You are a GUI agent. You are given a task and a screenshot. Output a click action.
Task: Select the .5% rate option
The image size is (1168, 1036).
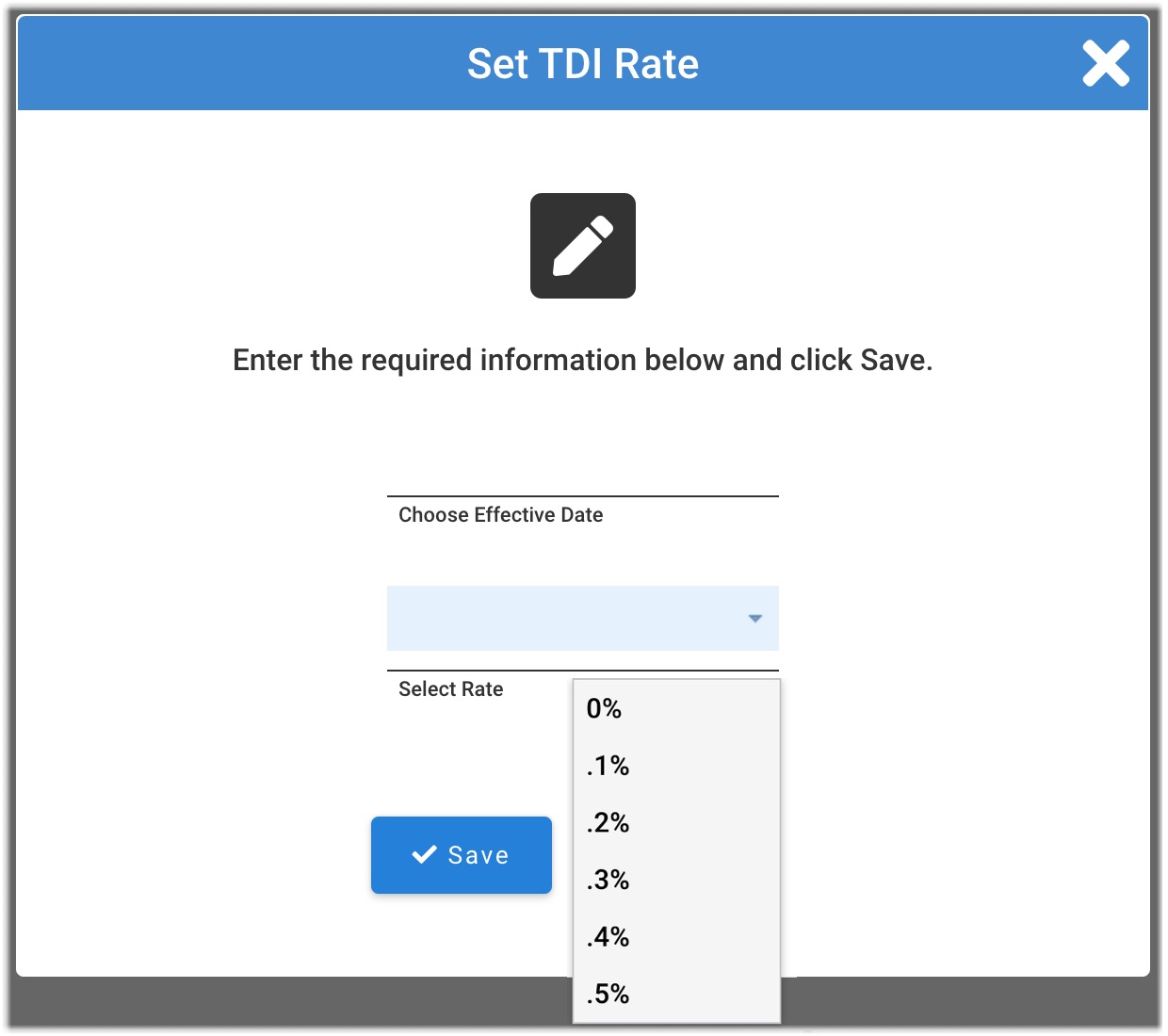608,994
